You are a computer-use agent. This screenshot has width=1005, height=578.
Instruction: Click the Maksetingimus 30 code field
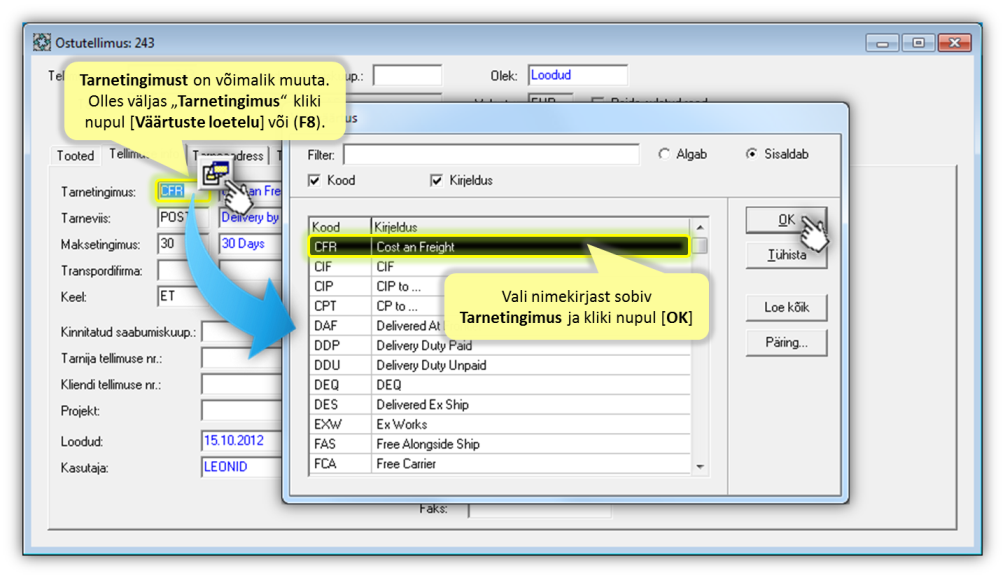click(182, 244)
